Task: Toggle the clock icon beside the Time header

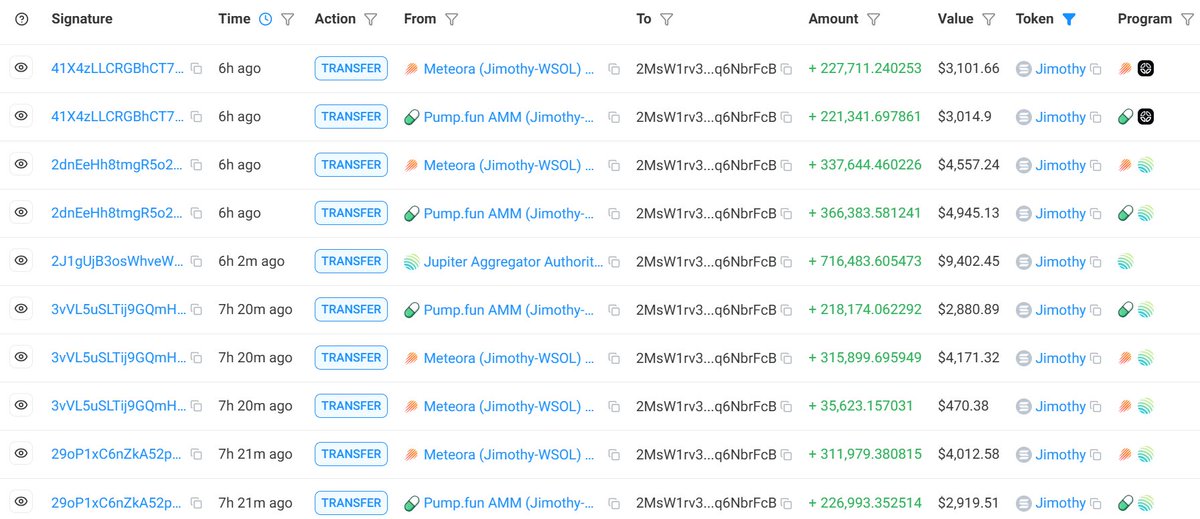Action: [x=265, y=19]
